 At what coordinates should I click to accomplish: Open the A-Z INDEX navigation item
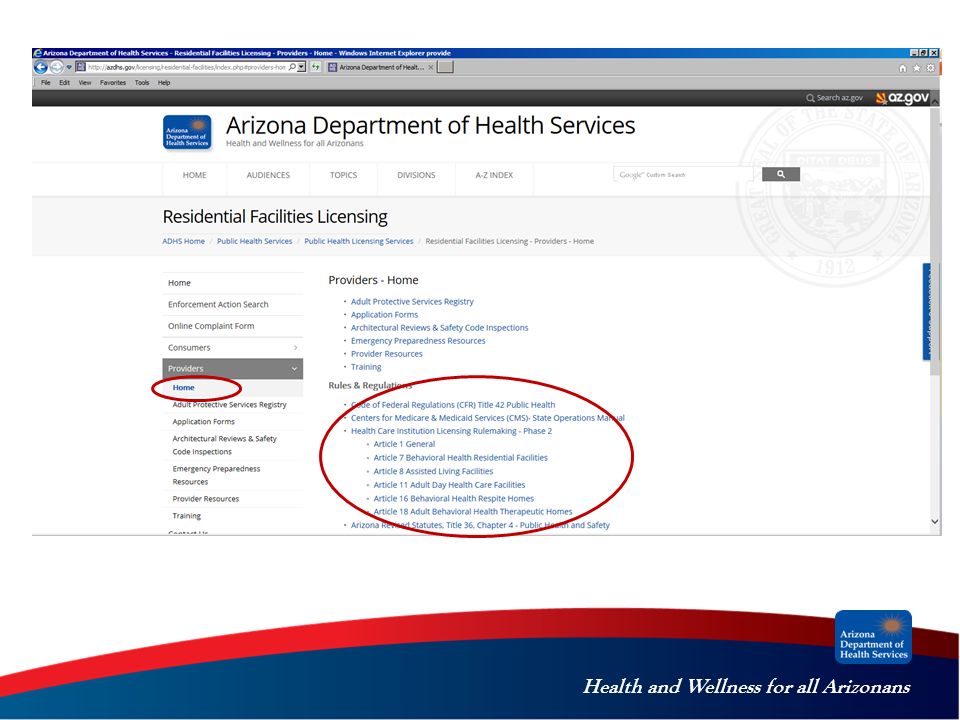[494, 175]
